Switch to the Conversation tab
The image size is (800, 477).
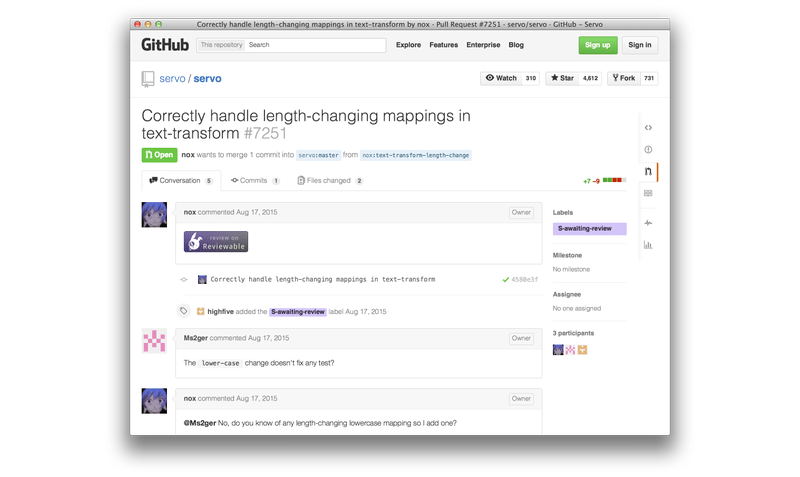coord(181,181)
